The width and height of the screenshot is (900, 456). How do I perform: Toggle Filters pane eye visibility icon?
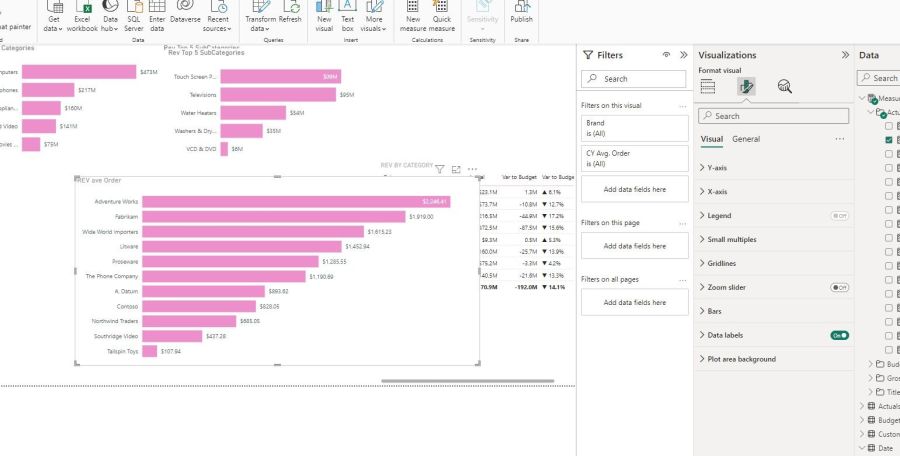click(666, 55)
